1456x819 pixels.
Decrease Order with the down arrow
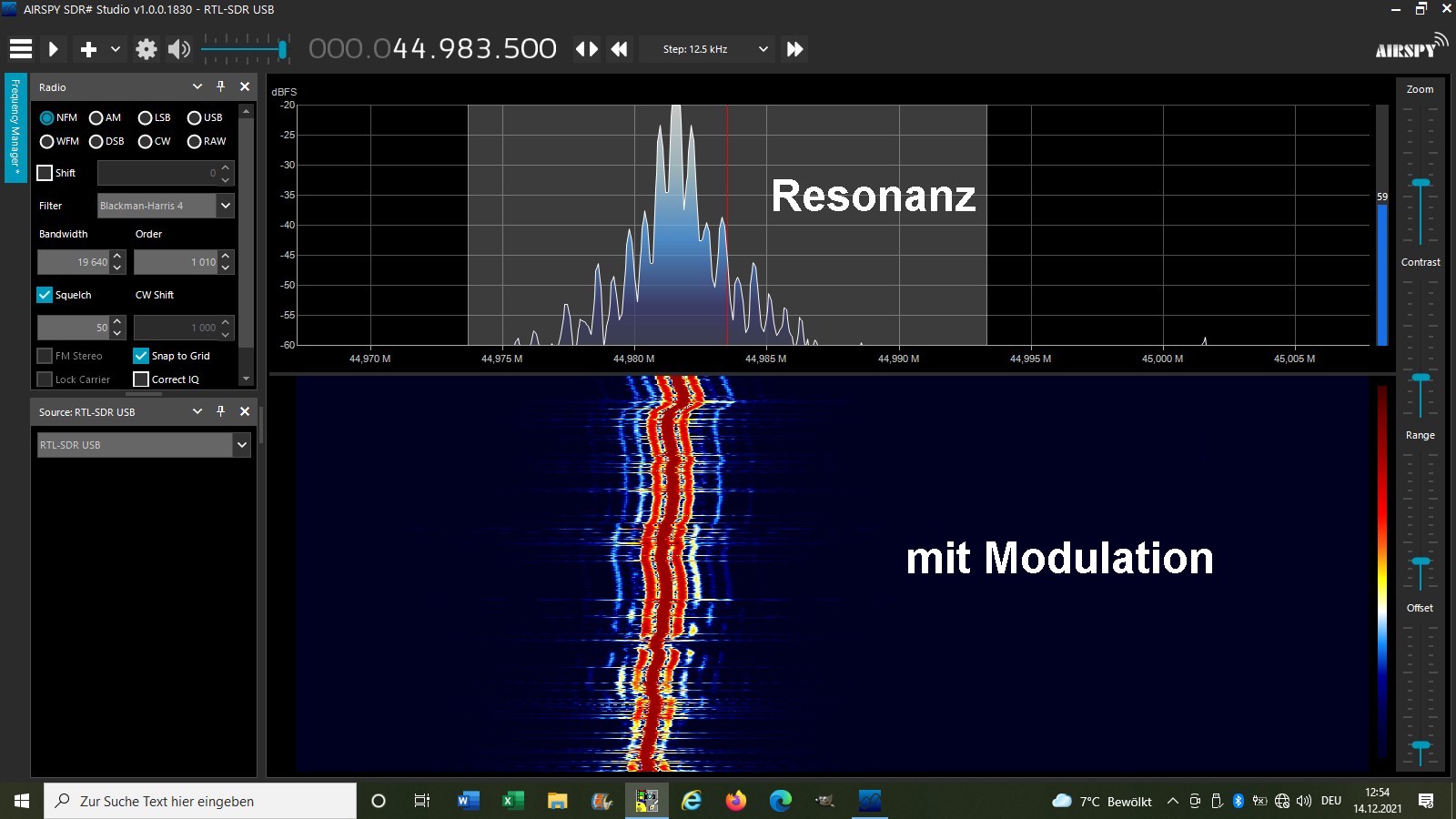click(226, 268)
